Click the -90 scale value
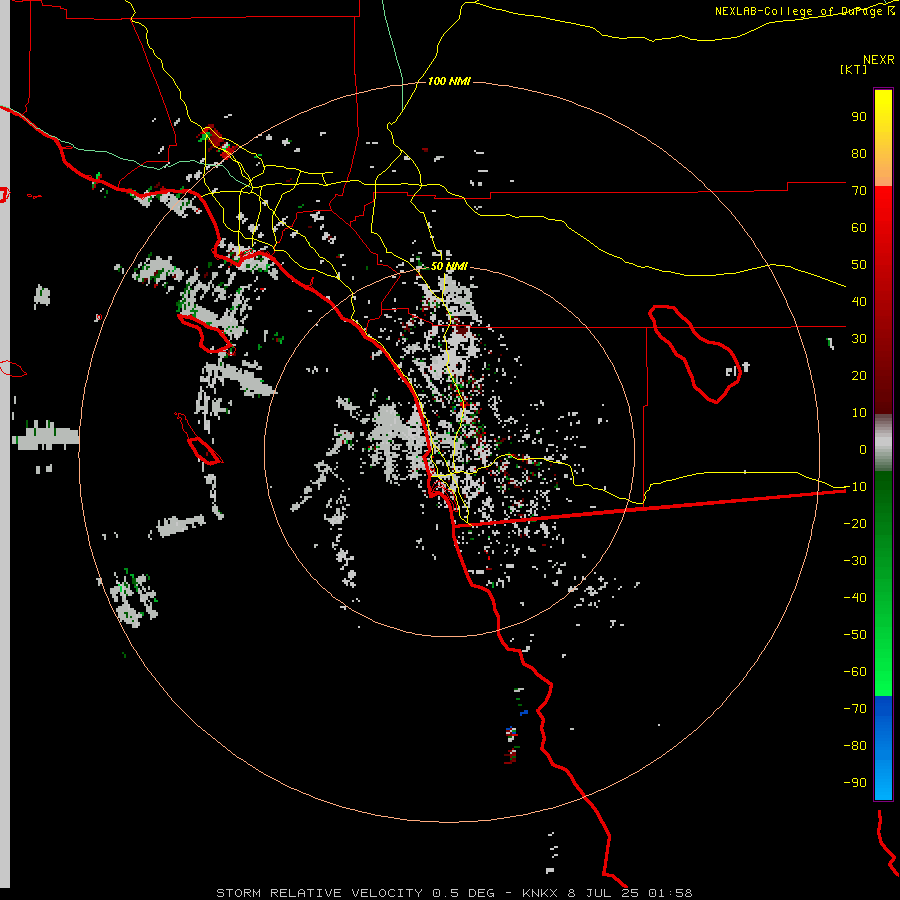 coord(855,783)
